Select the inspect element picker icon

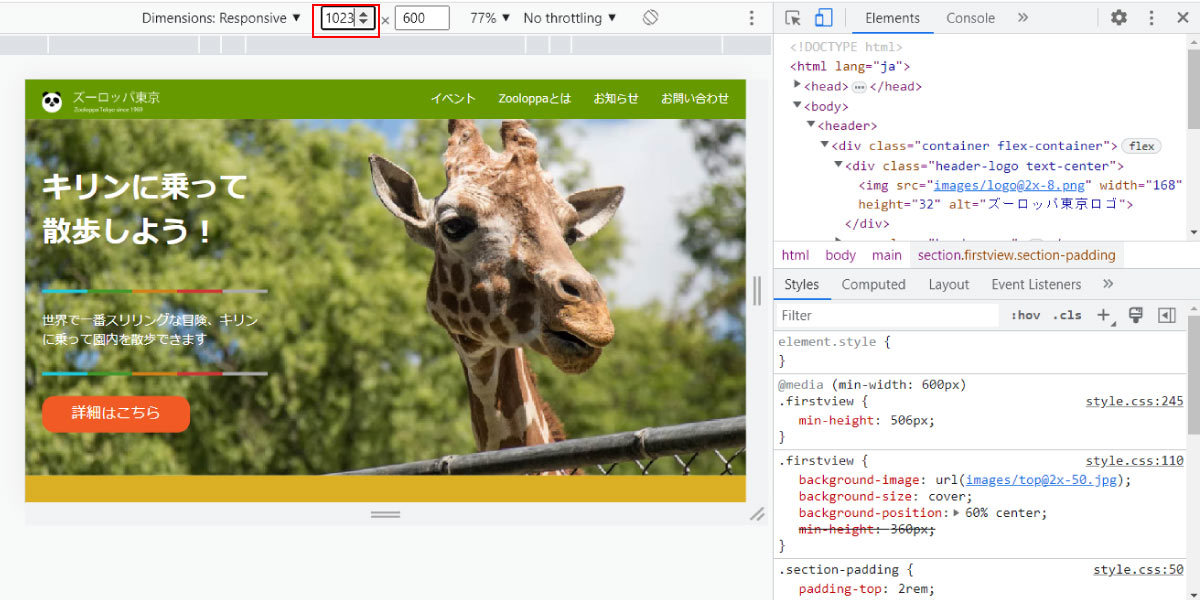click(793, 18)
